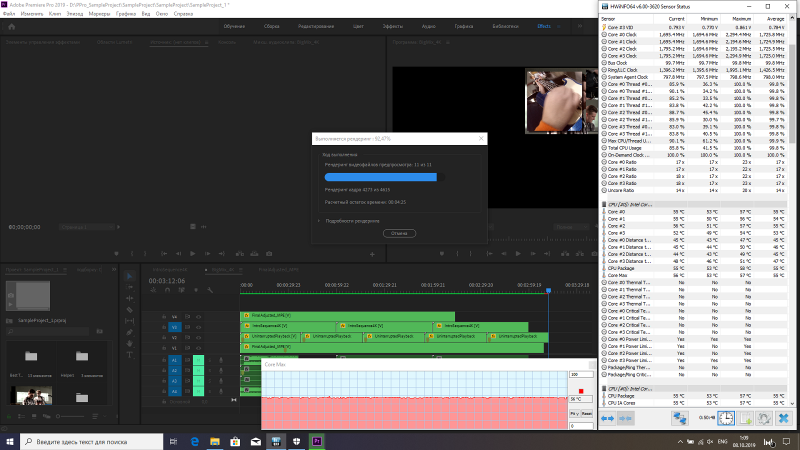Start logging via HWiNFO sheet-plus icon
Viewport: 800px width, 450px height.
coord(745,418)
